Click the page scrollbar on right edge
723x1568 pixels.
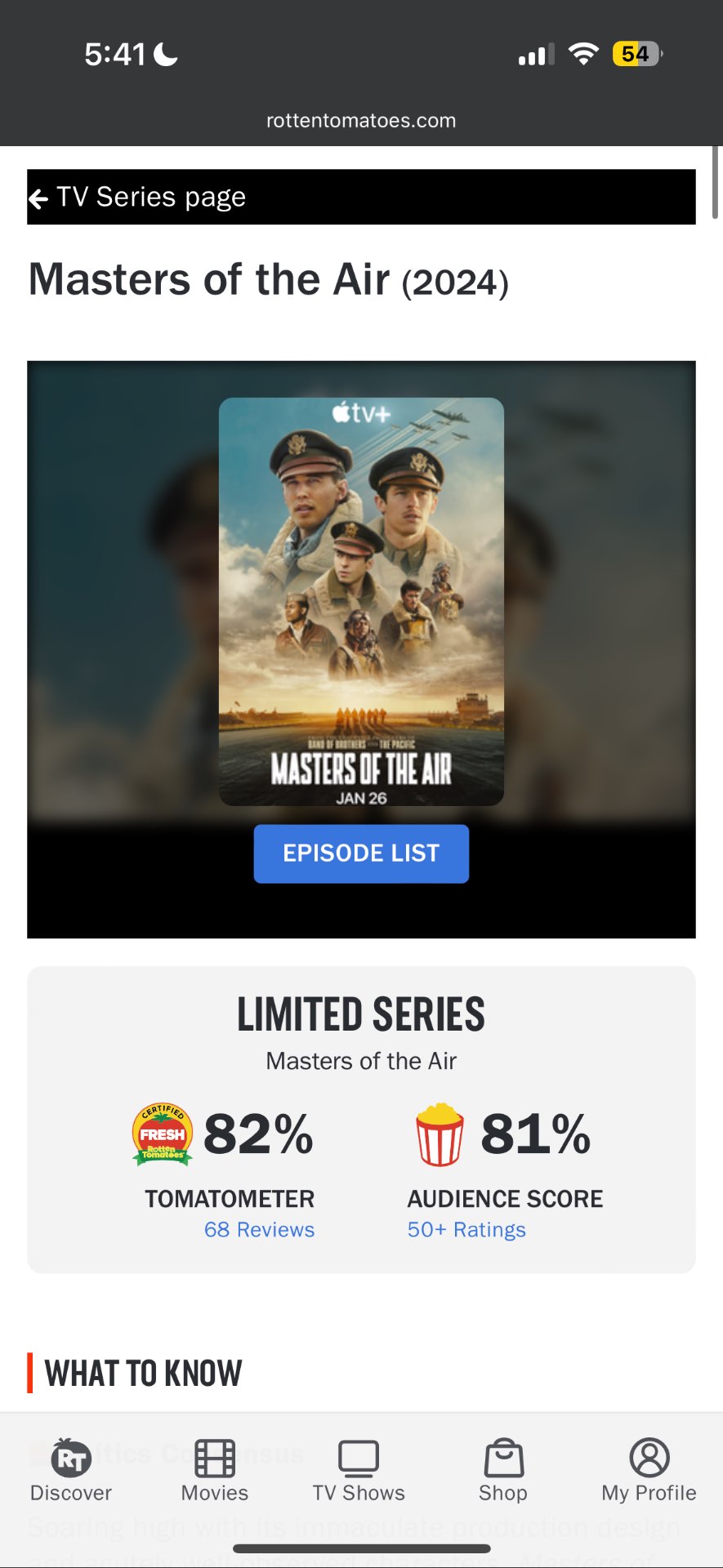pos(716,182)
